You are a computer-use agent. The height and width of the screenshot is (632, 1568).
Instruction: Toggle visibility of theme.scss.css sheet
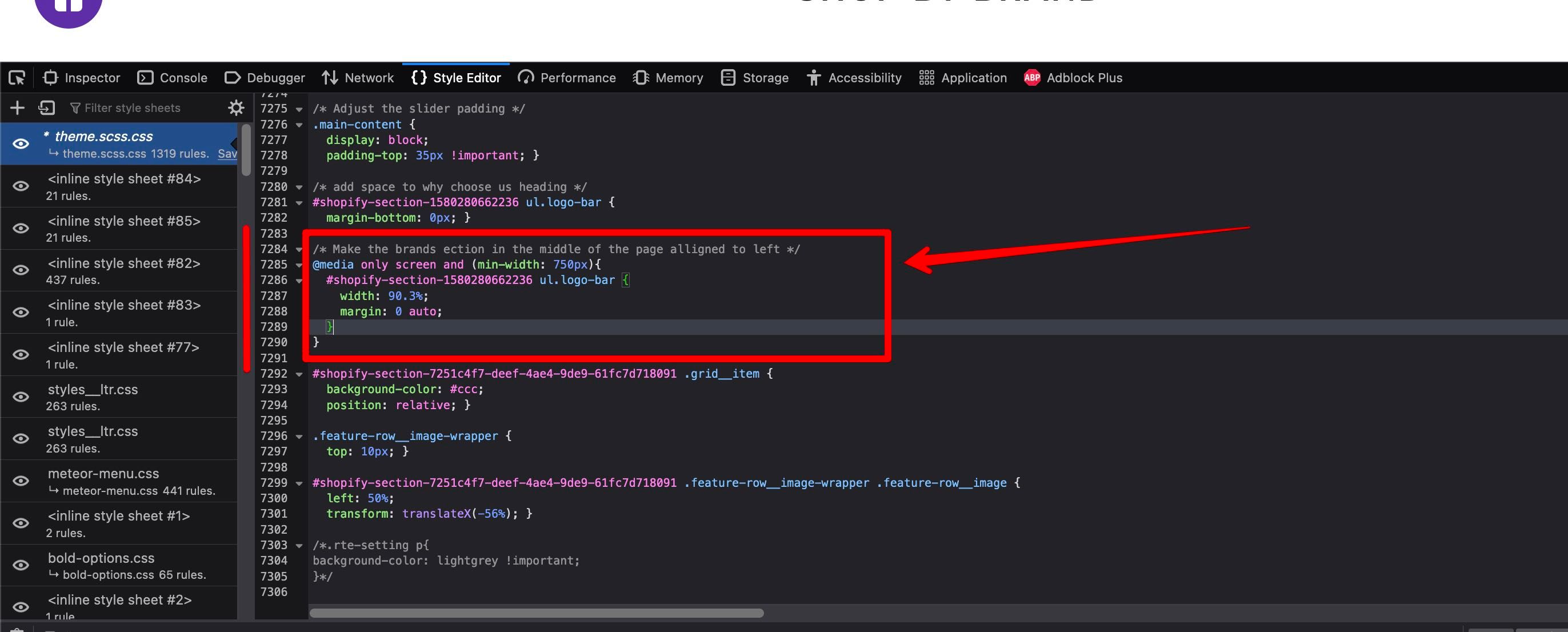pos(21,143)
